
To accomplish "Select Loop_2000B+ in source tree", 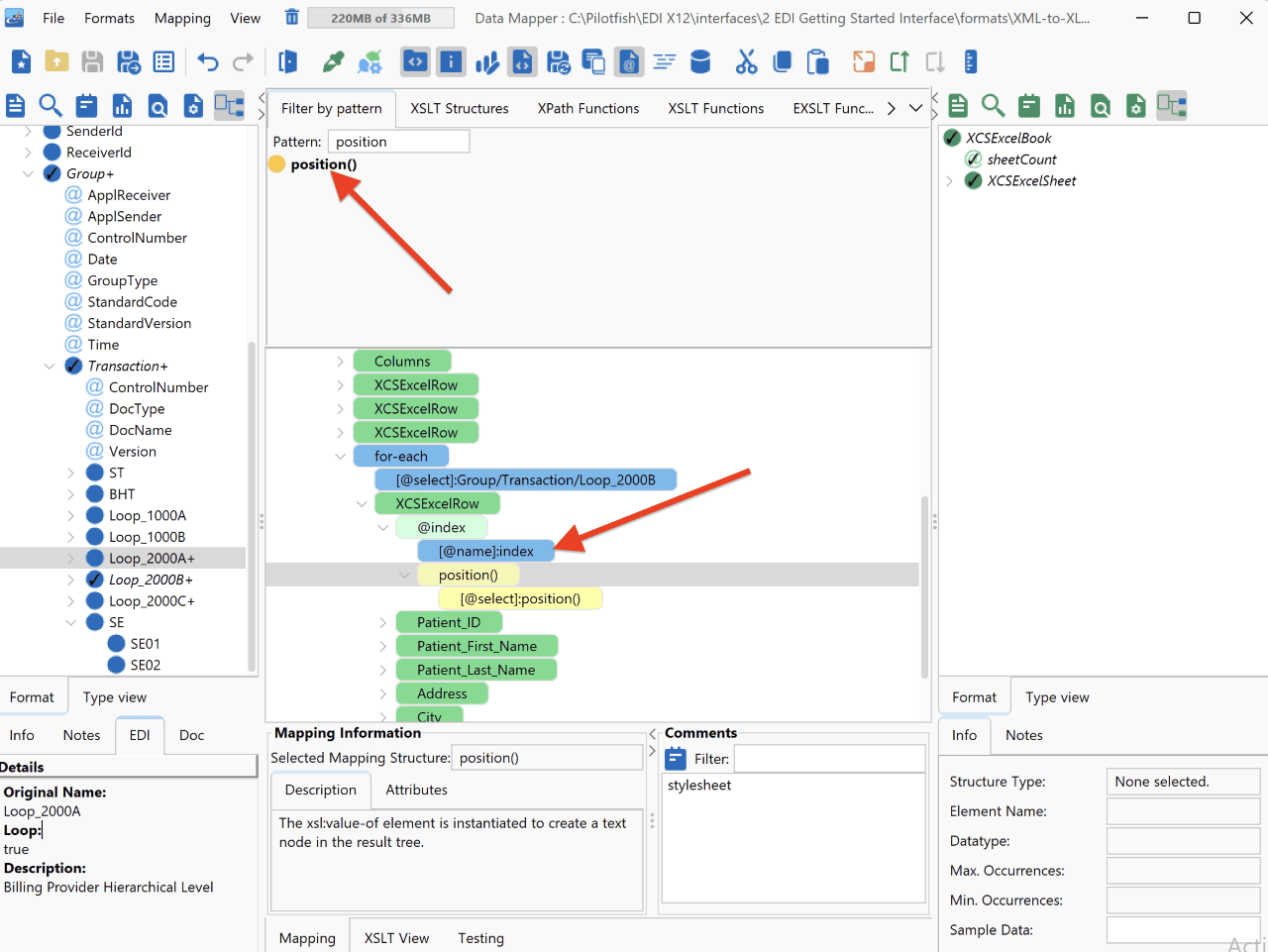I will [x=151, y=580].
